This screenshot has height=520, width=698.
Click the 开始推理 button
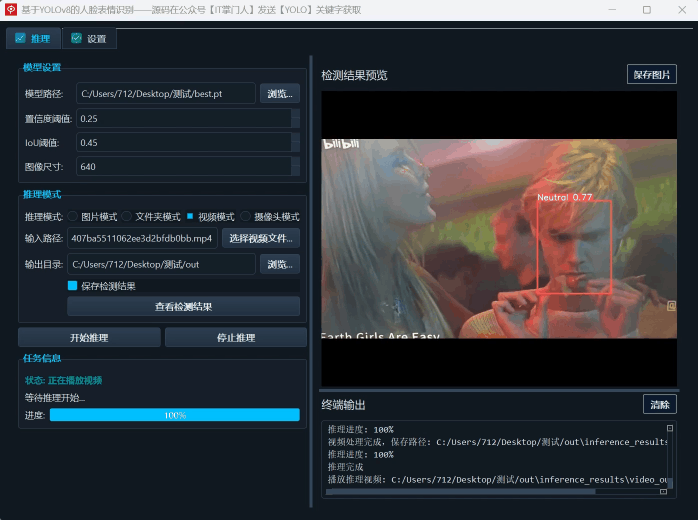[89, 337]
